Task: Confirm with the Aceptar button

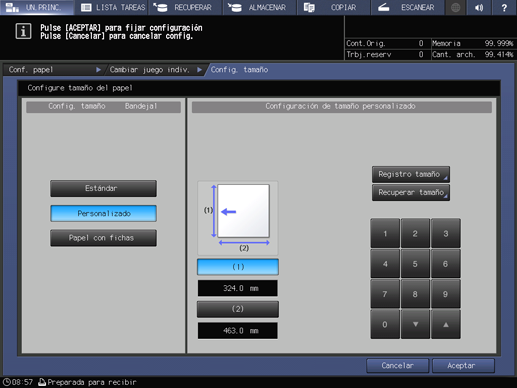Action: [x=463, y=366]
